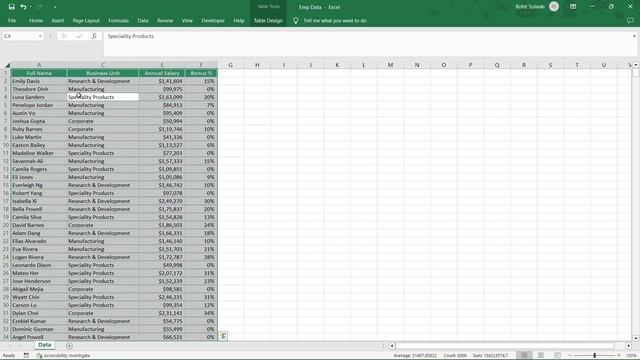Select the Data sheet tab
Image resolution: width=640 pixels, height=360 pixels.
(x=44, y=345)
